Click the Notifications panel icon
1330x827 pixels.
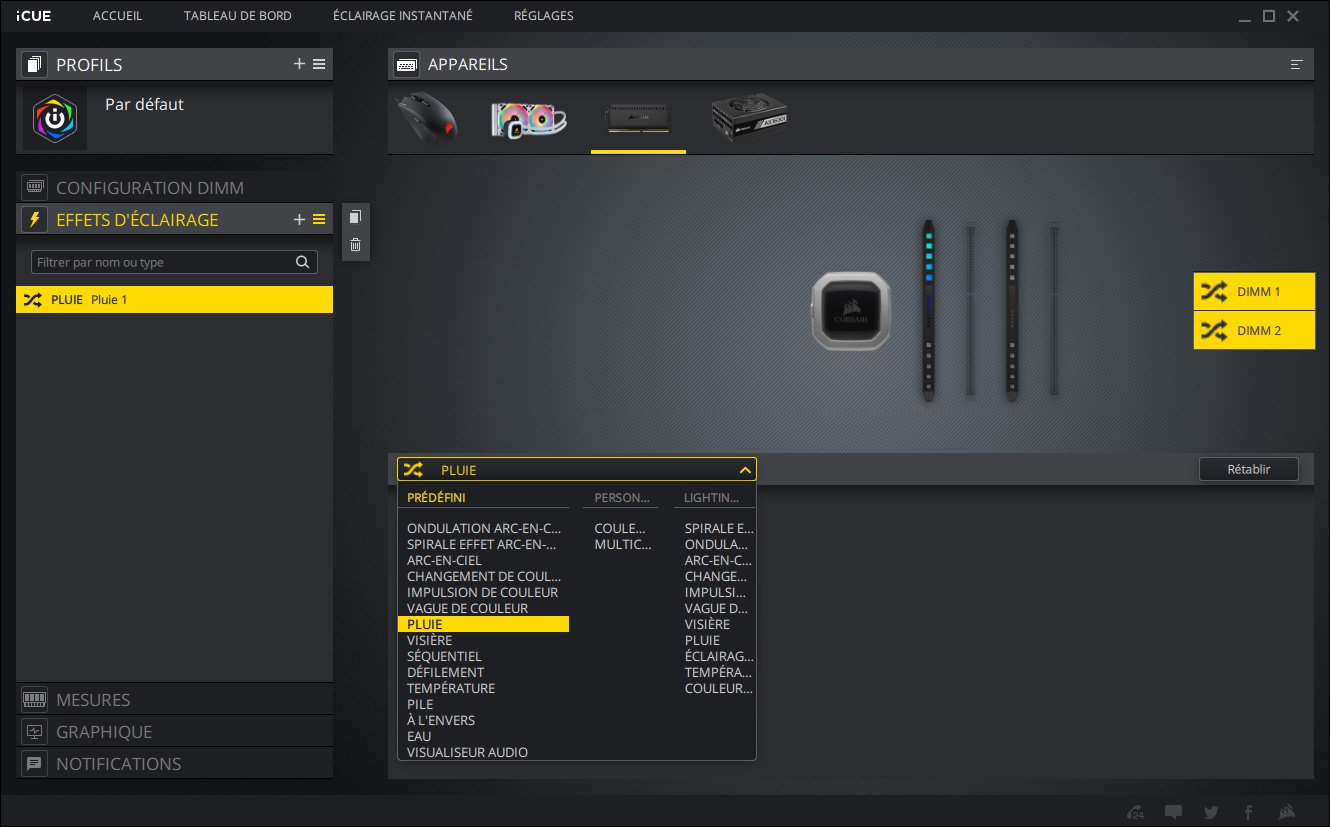pyautogui.click(x=35, y=764)
